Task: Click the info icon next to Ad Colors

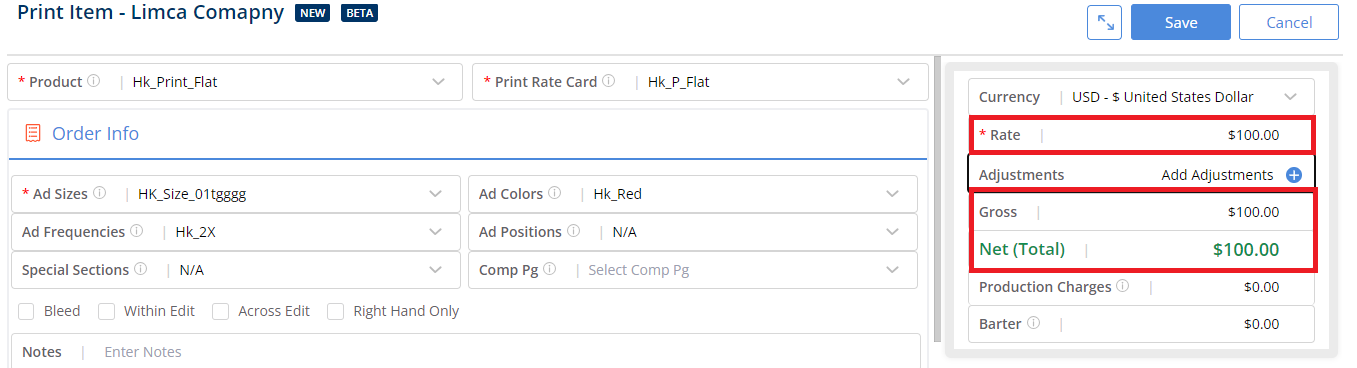Action: coord(554,194)
